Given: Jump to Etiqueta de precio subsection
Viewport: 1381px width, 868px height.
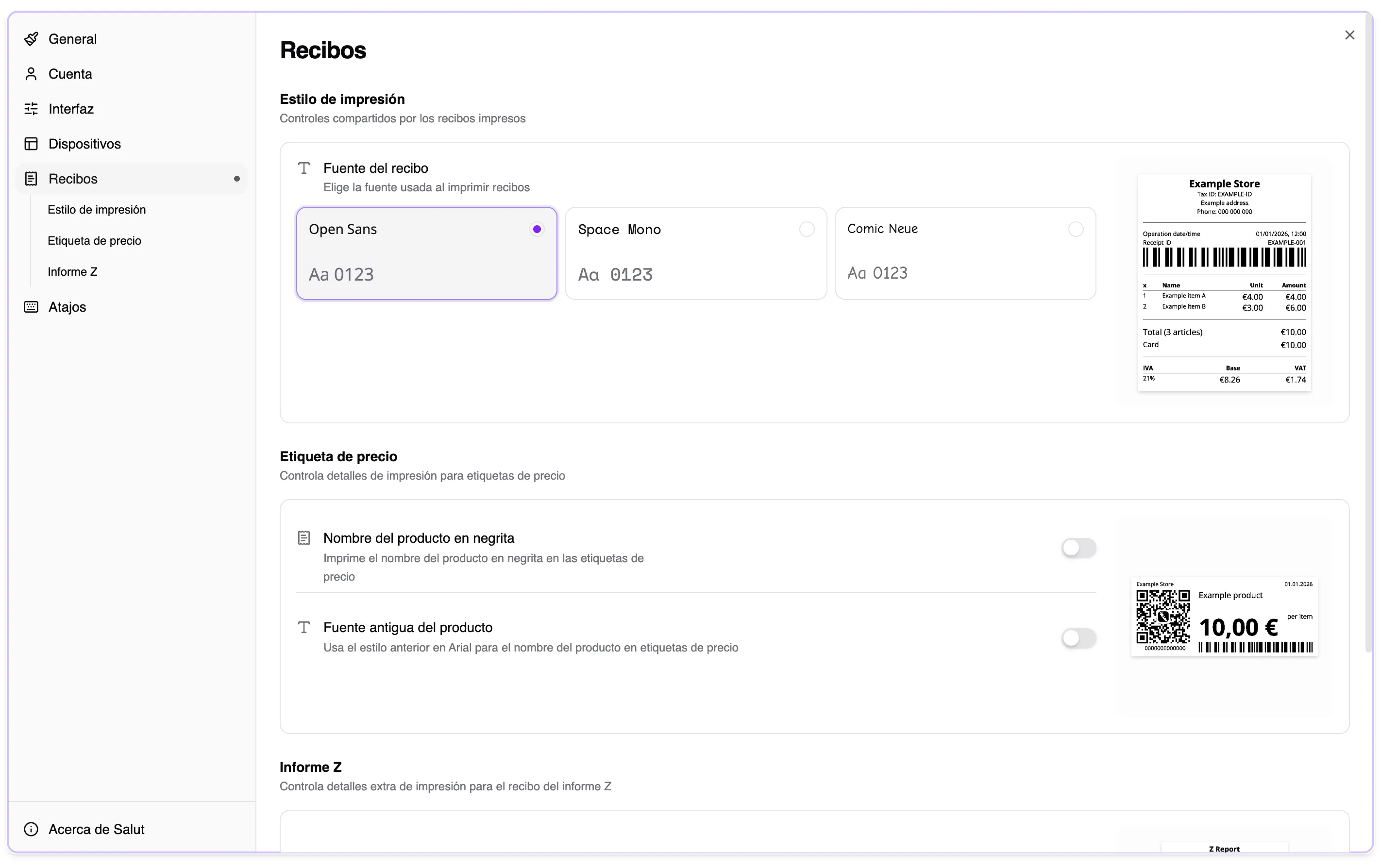Looking at the screenshot, I should 94,241.
